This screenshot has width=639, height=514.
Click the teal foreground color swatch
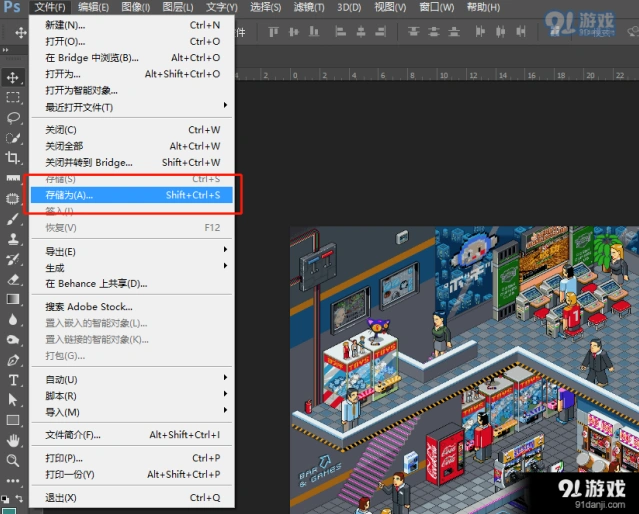coord(9,510)
